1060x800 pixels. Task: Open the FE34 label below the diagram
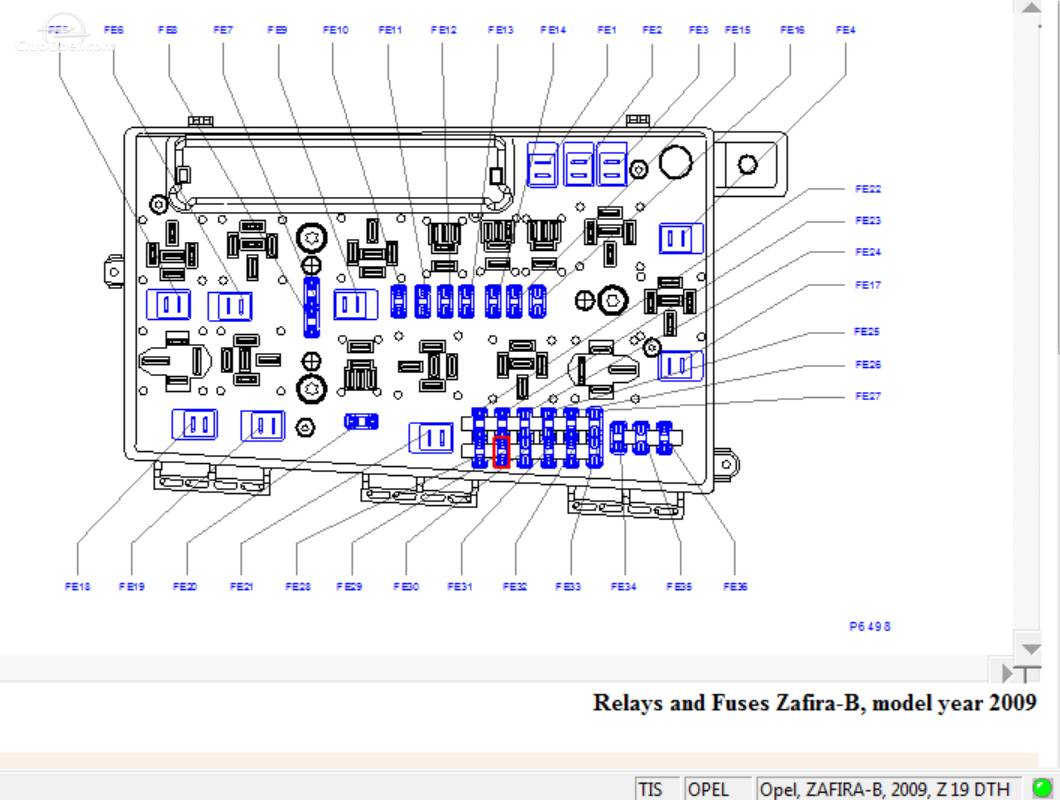[x=623, y=586]
